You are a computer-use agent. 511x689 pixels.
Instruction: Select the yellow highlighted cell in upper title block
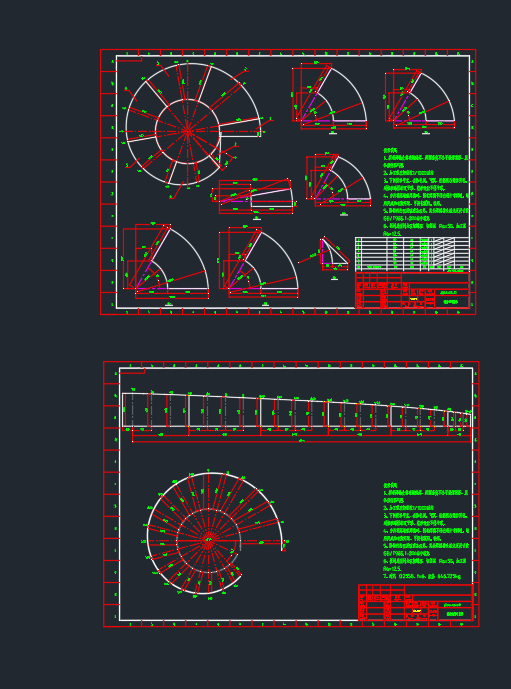413,299
